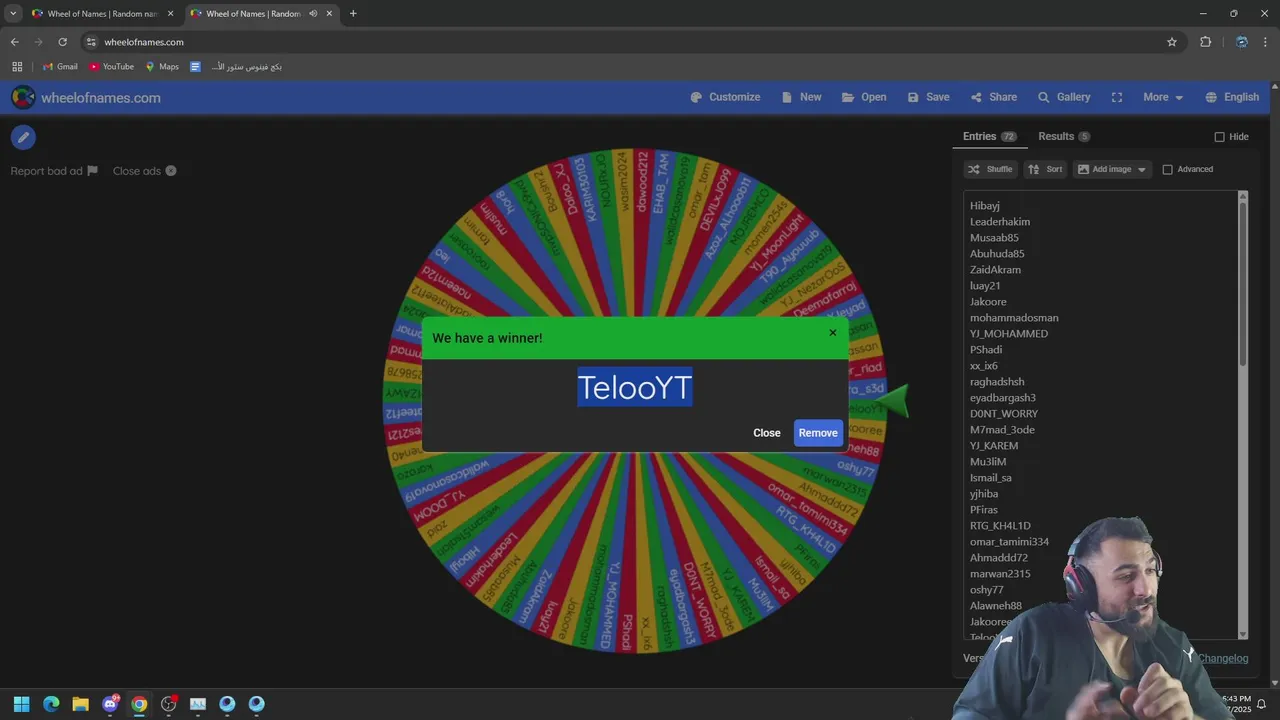Click entry eyadbargash3 in list

tap(1003, 398)
